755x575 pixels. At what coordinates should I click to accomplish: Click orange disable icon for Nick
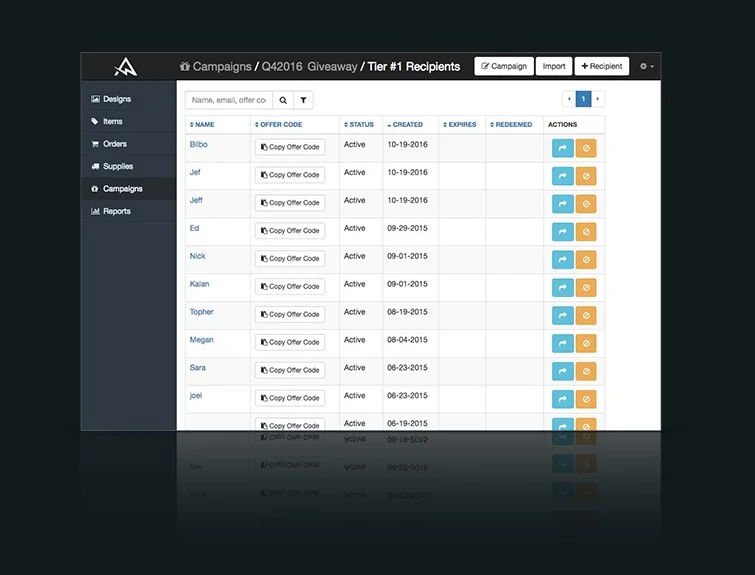(586, 260)
